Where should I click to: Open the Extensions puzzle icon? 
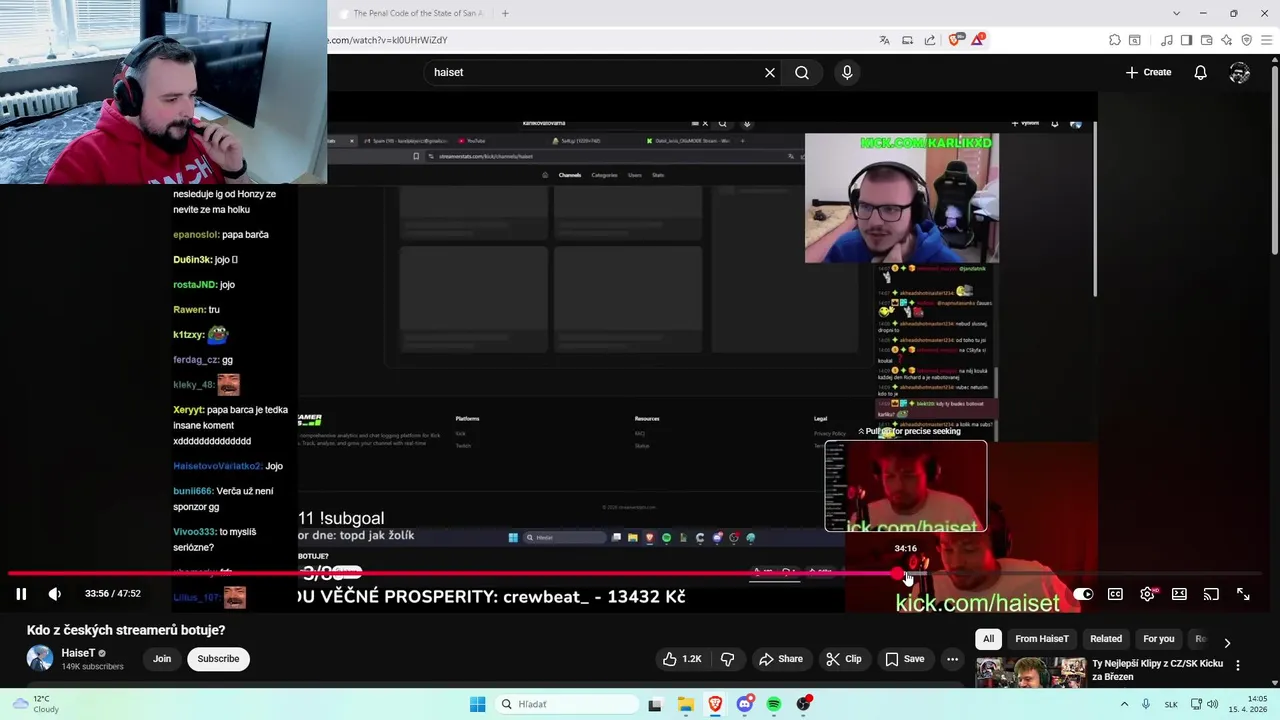(1115, 40)
